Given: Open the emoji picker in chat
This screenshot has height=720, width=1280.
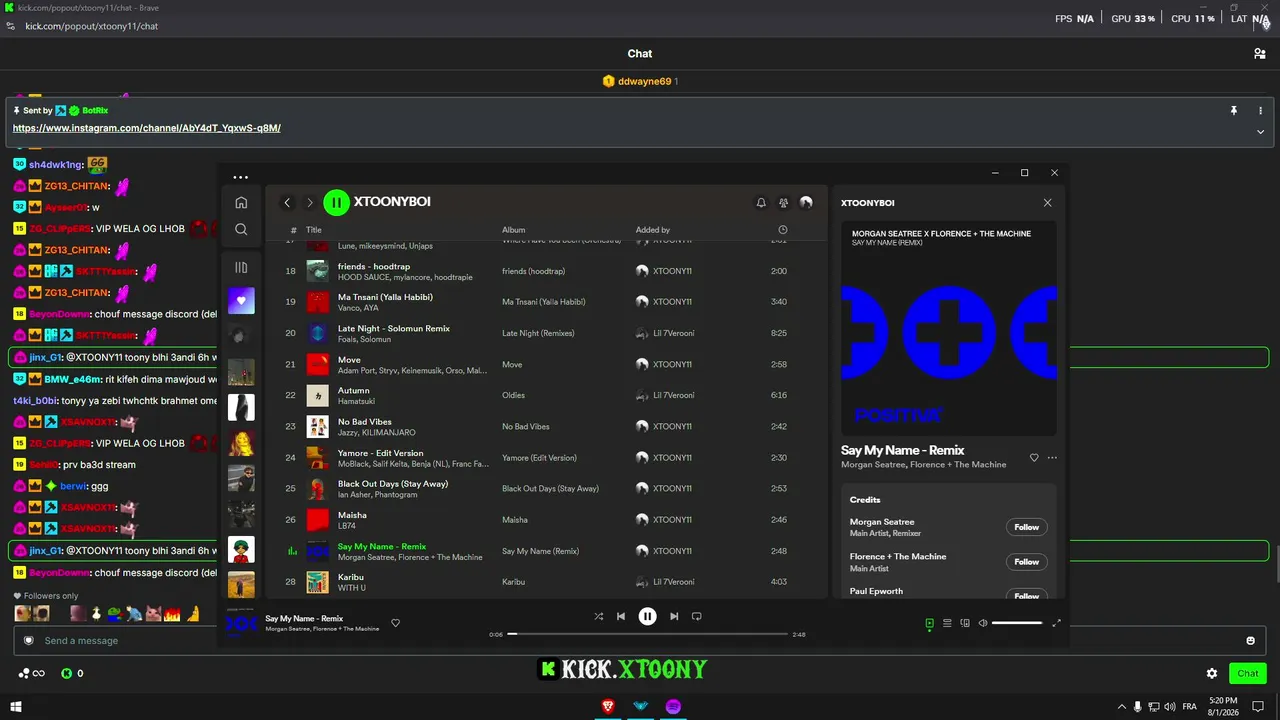Looking at the screenshot, I should point(1250,640).
